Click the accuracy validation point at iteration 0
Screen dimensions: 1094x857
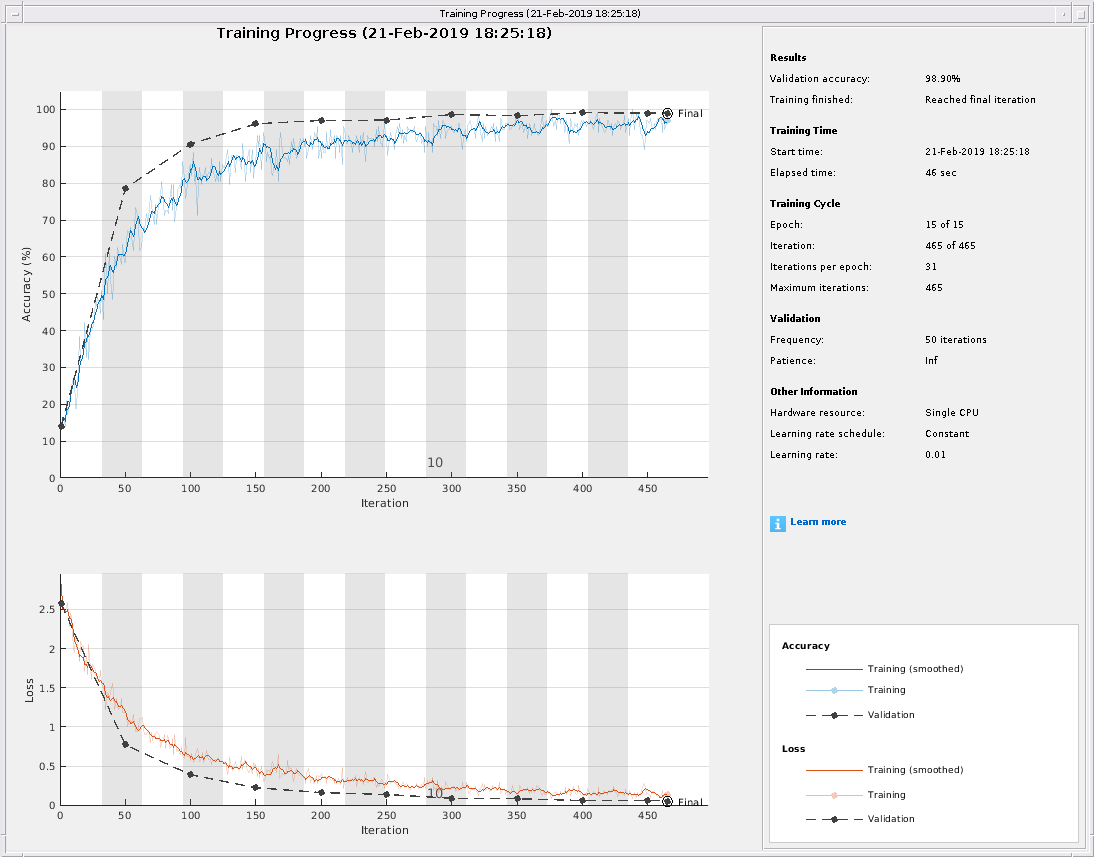coord(61,426)
